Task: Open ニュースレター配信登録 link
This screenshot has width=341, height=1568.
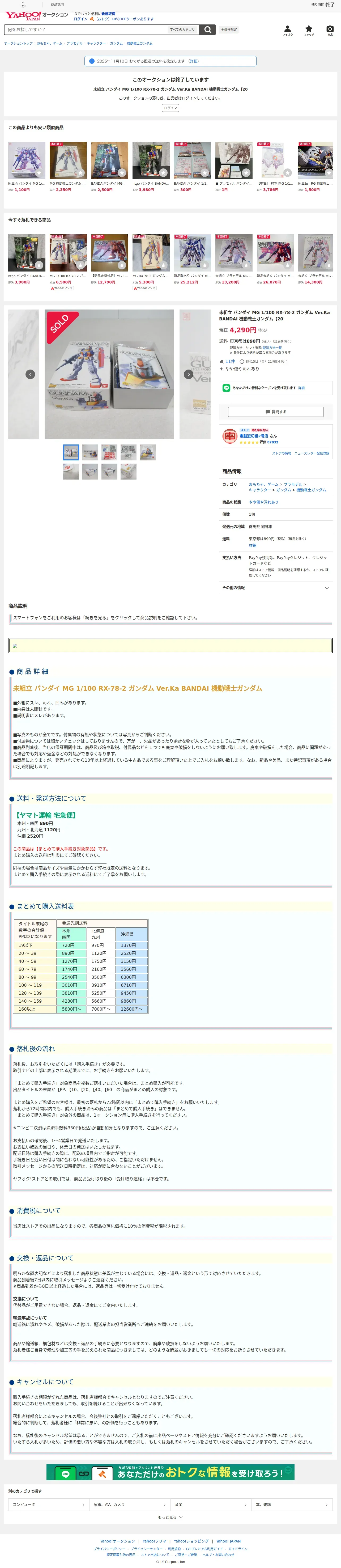Action: [x=312, y=453]
